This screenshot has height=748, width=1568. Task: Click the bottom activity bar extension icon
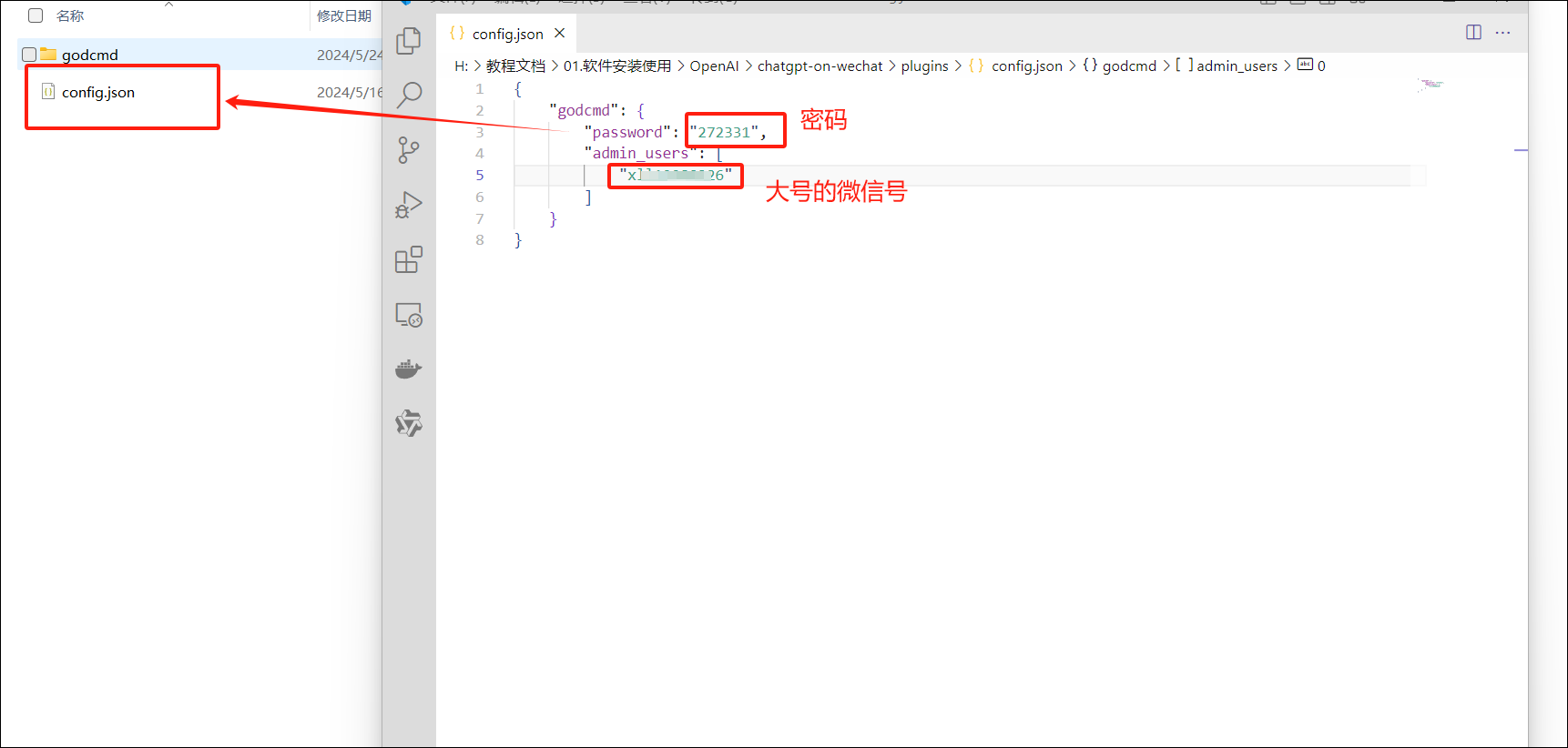click(x=409, y=423)
